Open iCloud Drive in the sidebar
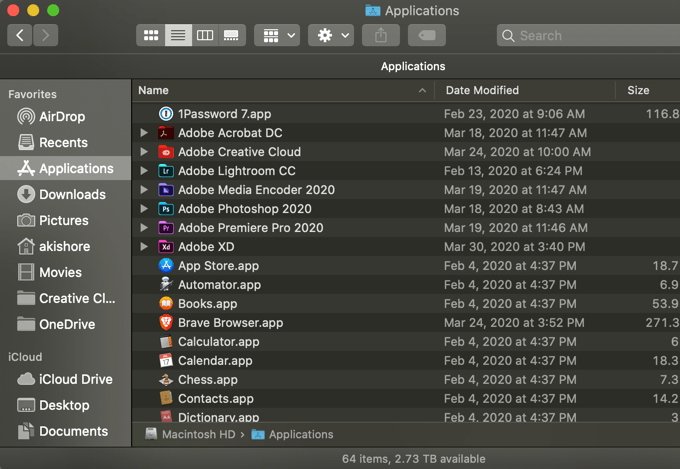The image size is (680, 469). tap(65, 379)
